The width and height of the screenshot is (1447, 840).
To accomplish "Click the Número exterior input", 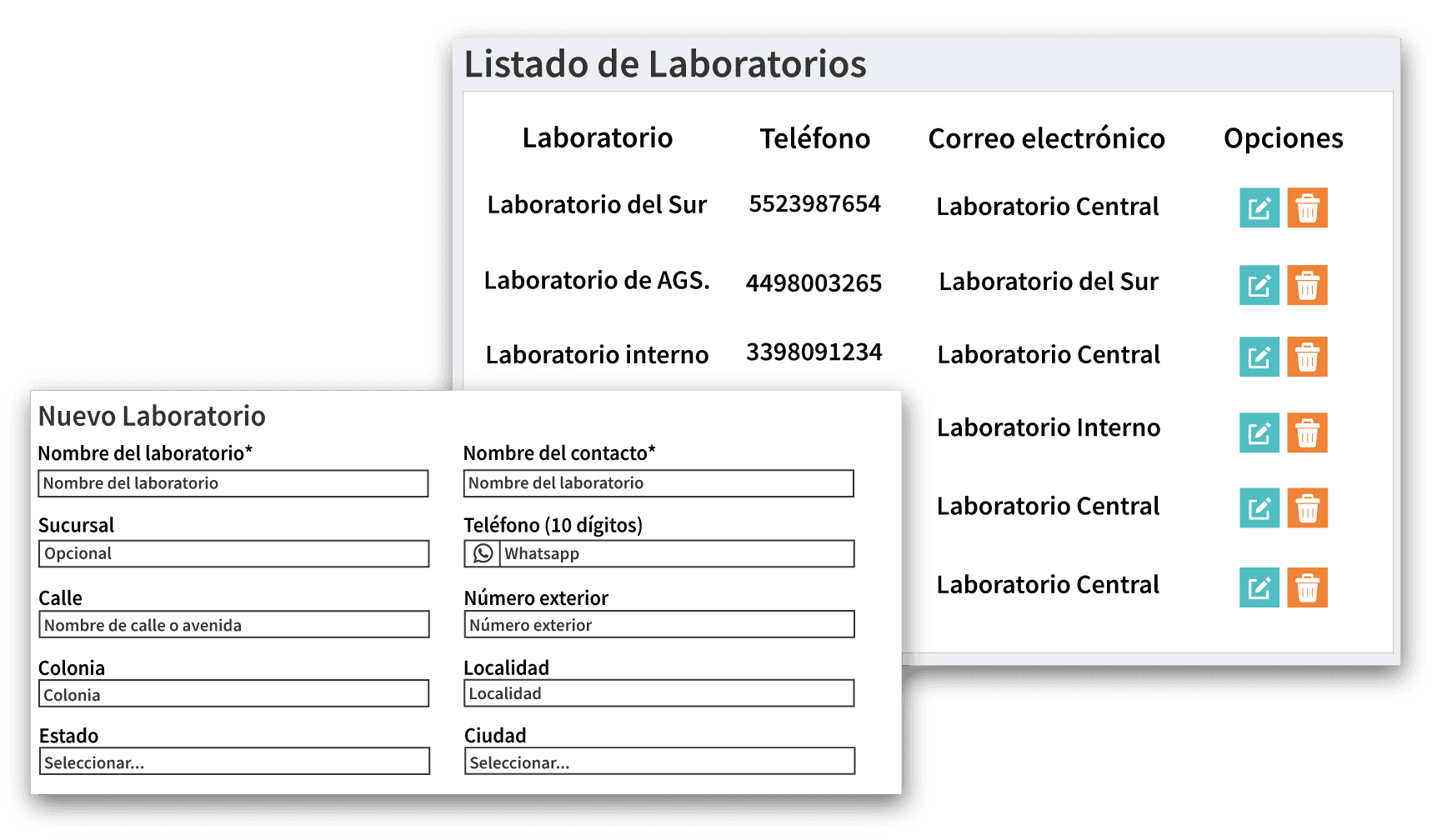I will (659, 625).
